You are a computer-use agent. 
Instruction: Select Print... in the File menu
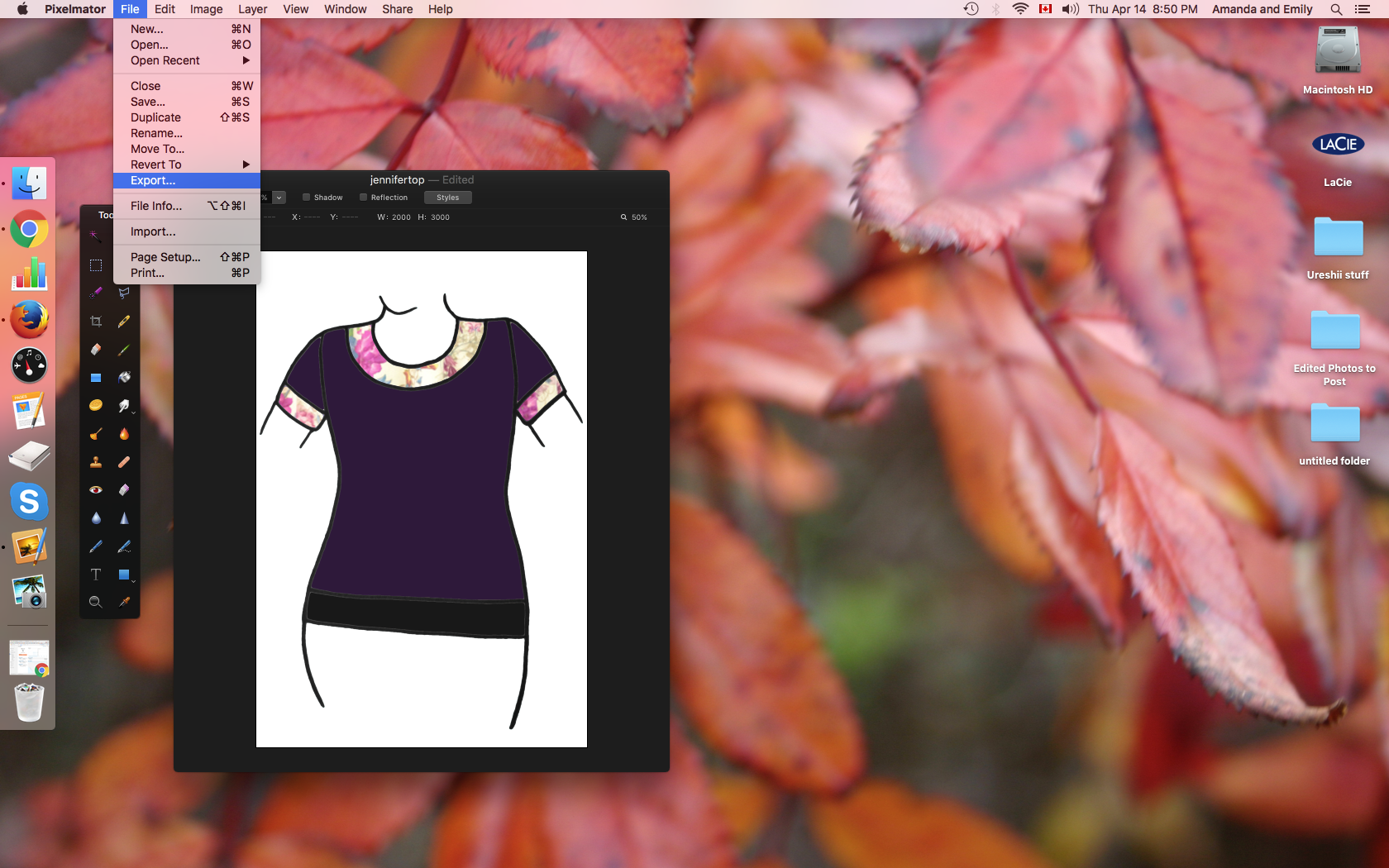point(187,273)
